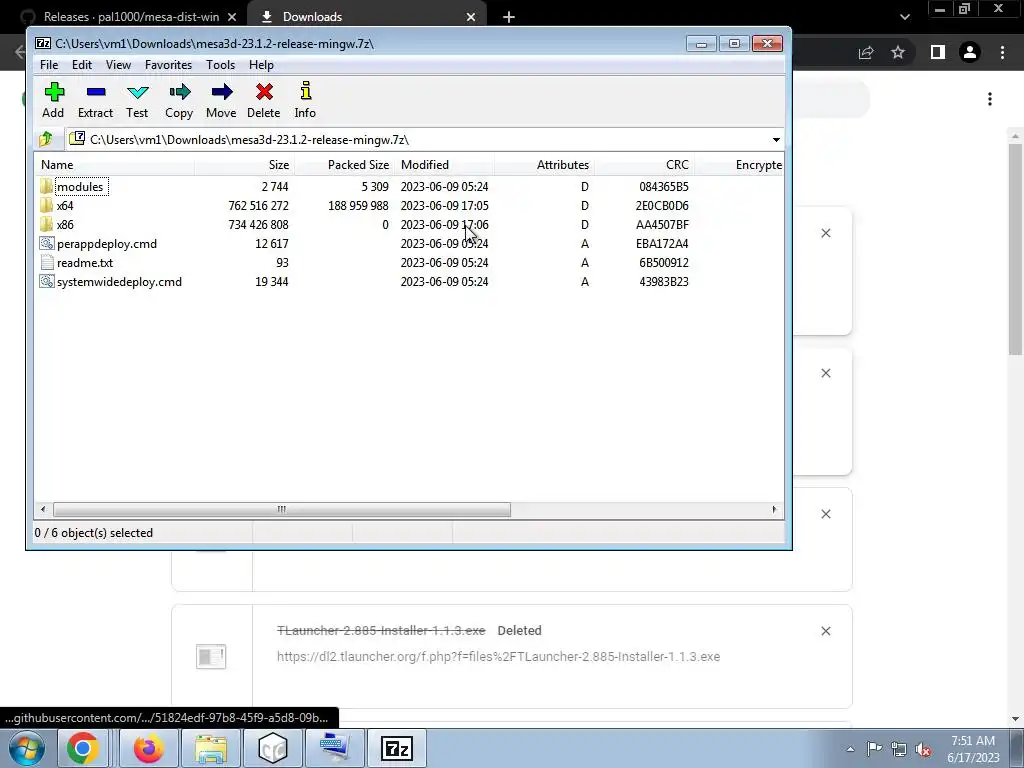Open the File menu
The image size is (1024, 768).
click(49, 65)
